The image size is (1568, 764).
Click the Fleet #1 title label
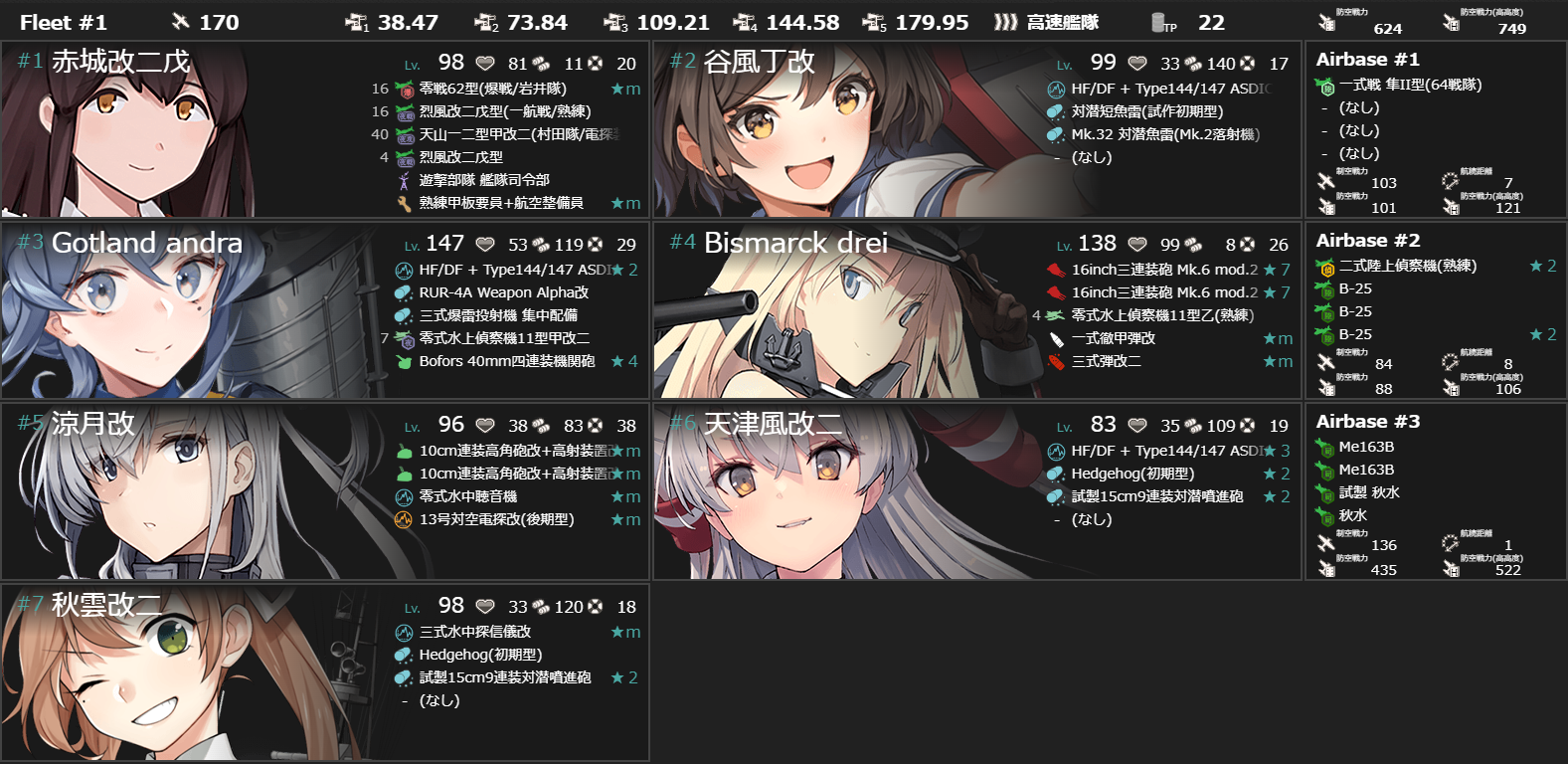64,22
